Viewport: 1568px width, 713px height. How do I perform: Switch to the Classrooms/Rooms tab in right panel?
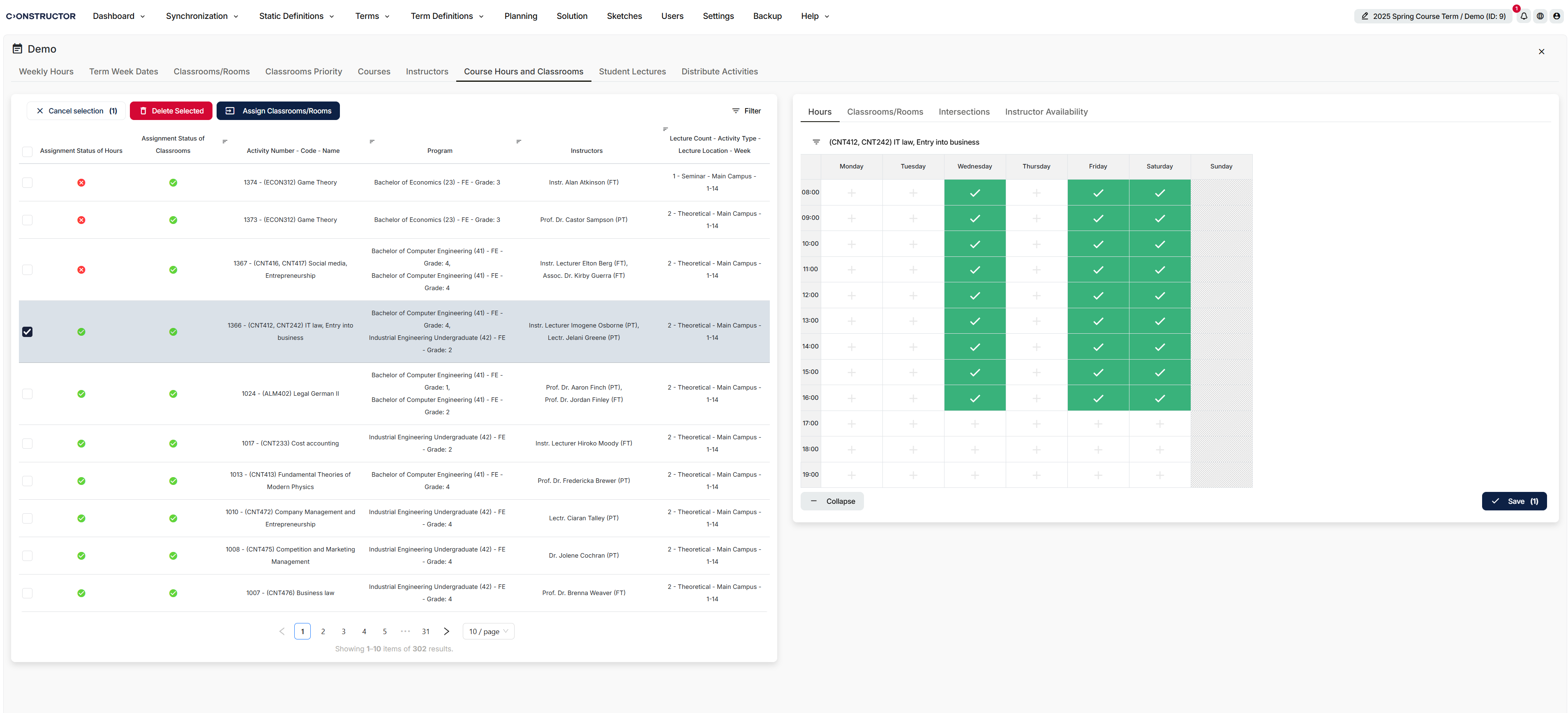pyautogui.click(x=884, y=112)
